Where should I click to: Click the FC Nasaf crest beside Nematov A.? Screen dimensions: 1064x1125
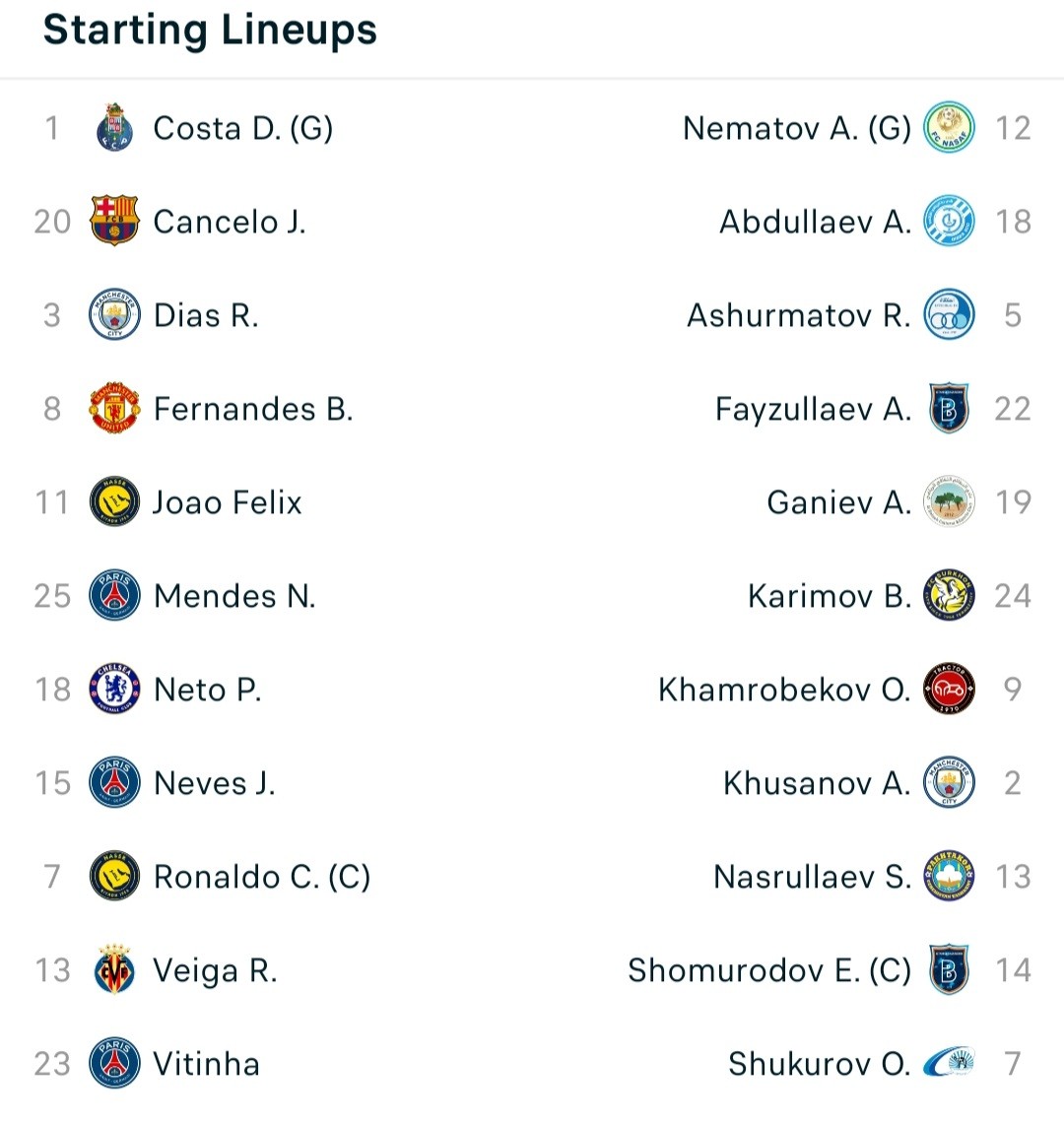(949, 128)
